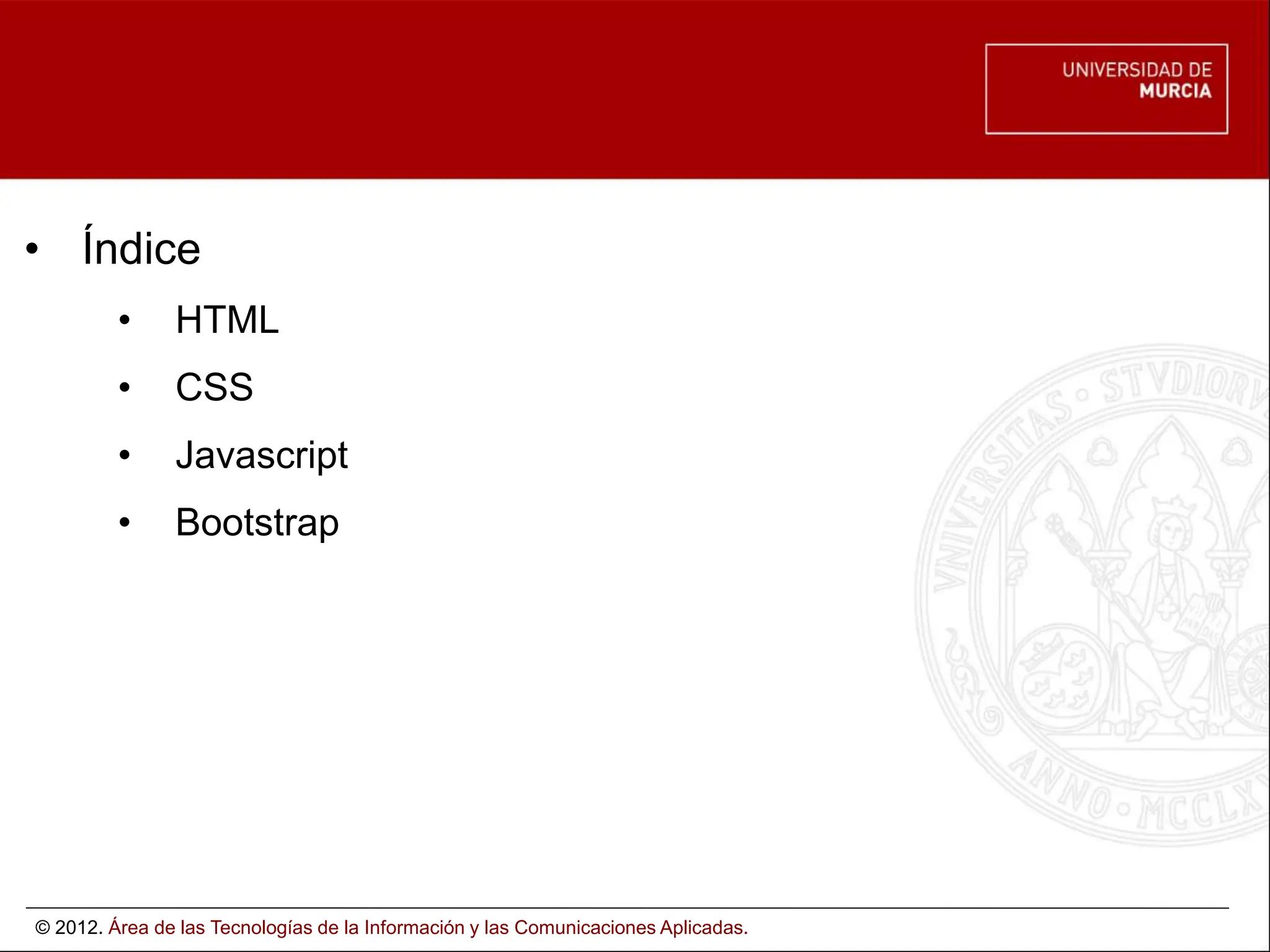
Task: Click the MURCIA bold word in logo
Action: tap(1175, 91)
